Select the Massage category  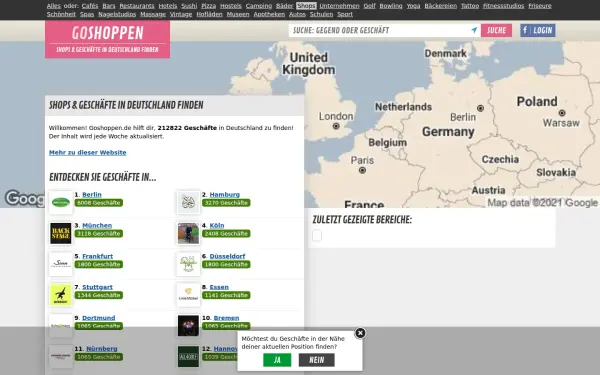click(153, 14)
